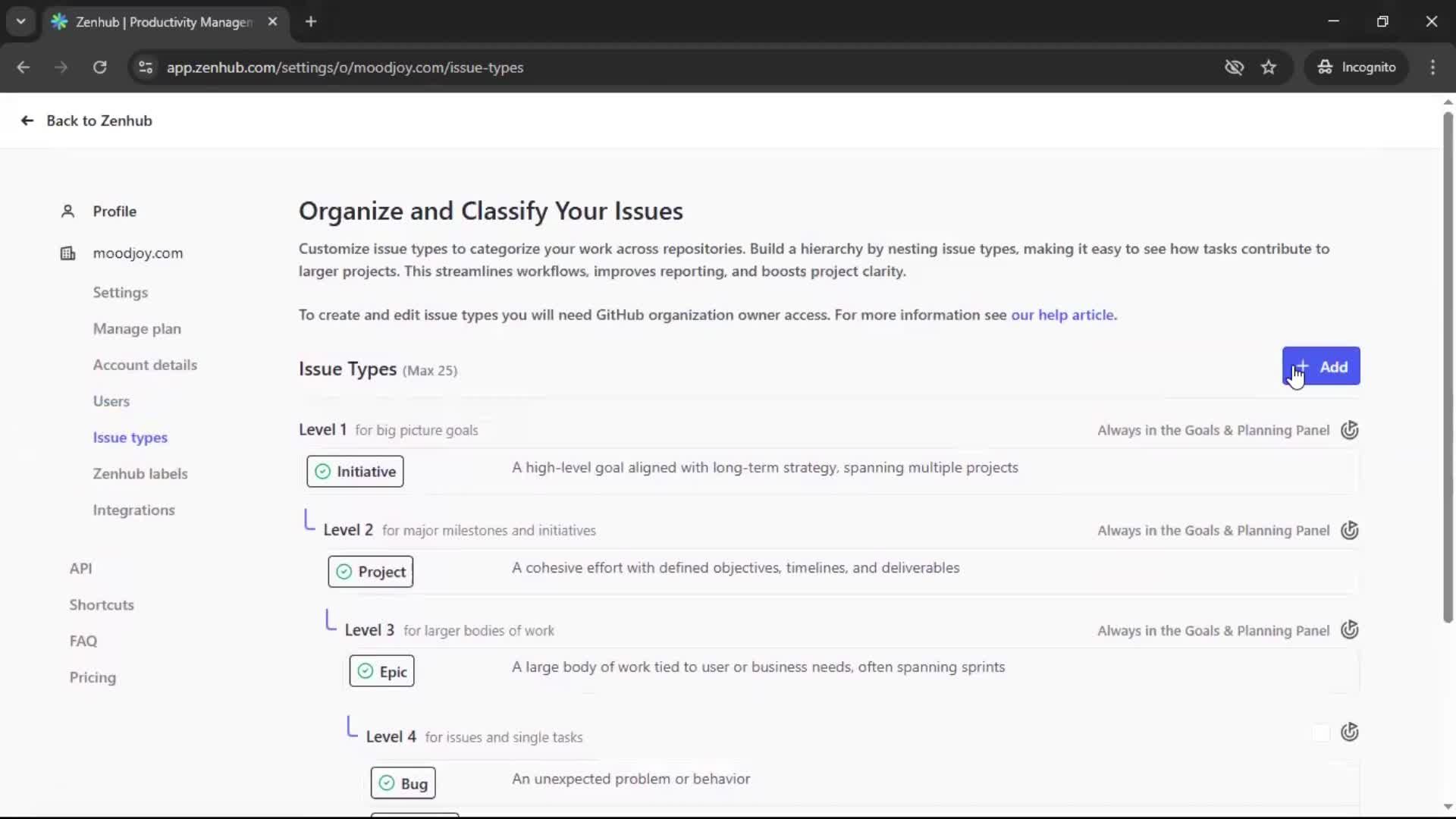The width and height of the screenshot is (1456, 819).
Task: Bookmark this page with the star icon
Action: [1269, 67]
